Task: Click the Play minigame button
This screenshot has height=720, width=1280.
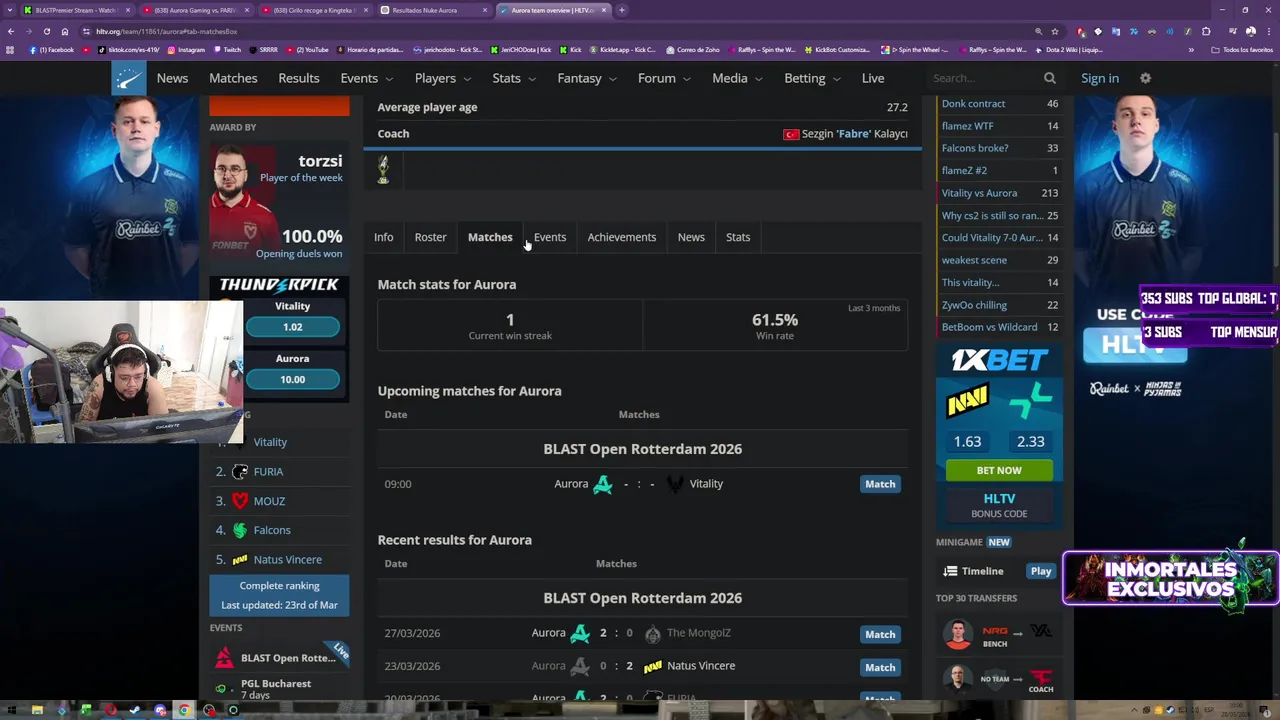Action: [1041, 571]
